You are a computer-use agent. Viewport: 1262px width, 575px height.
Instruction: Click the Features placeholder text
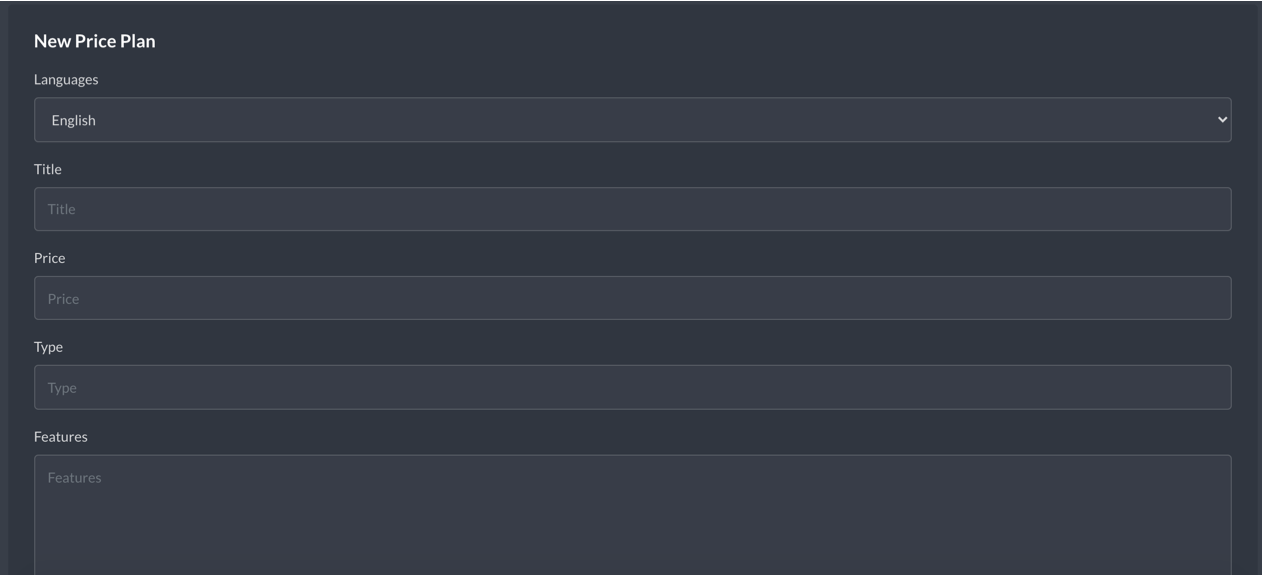(x=74, y=478)
